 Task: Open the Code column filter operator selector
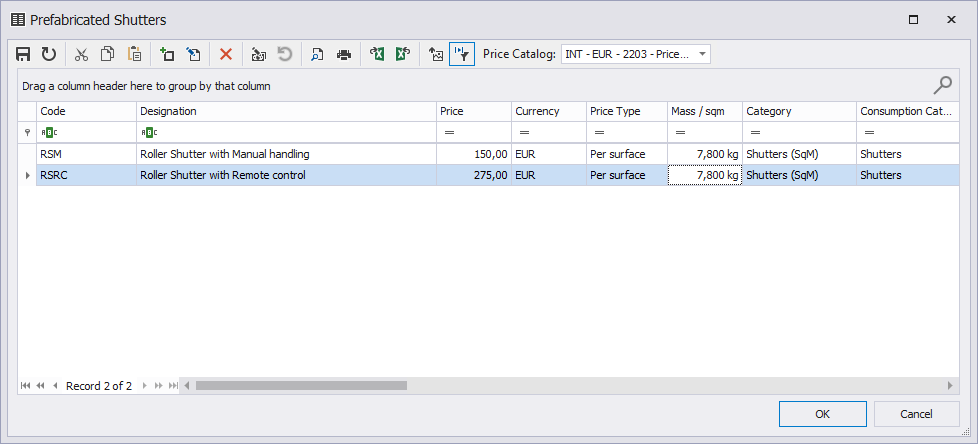pos(48,132)
